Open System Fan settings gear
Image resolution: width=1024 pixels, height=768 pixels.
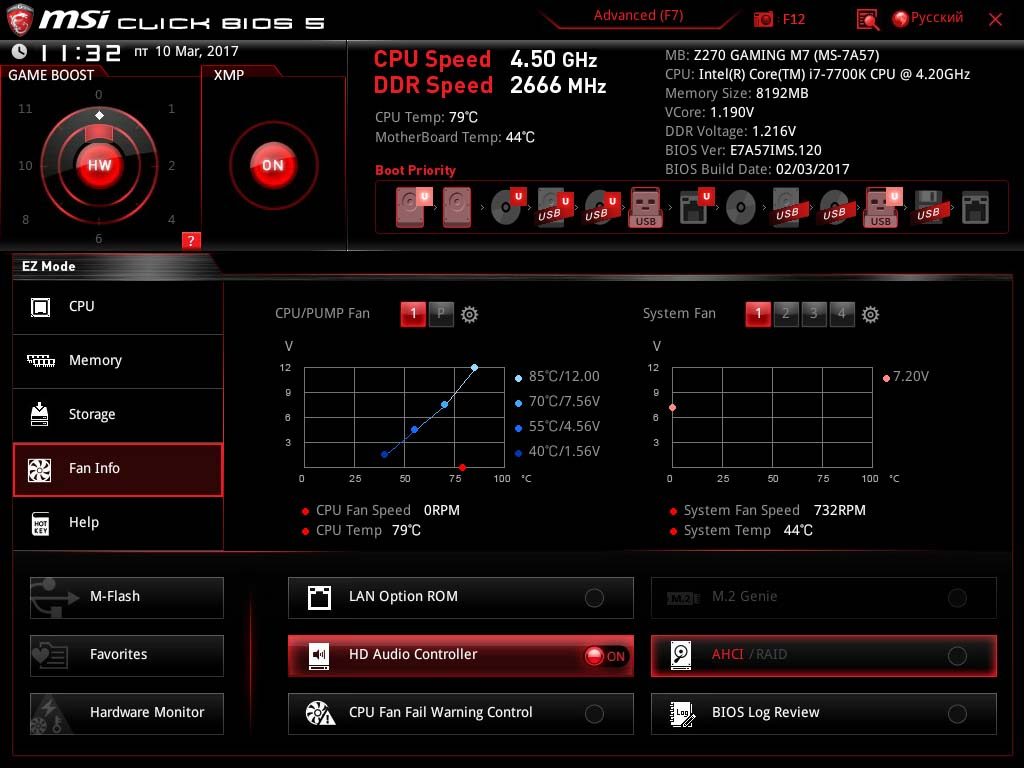tap(870, 314)
